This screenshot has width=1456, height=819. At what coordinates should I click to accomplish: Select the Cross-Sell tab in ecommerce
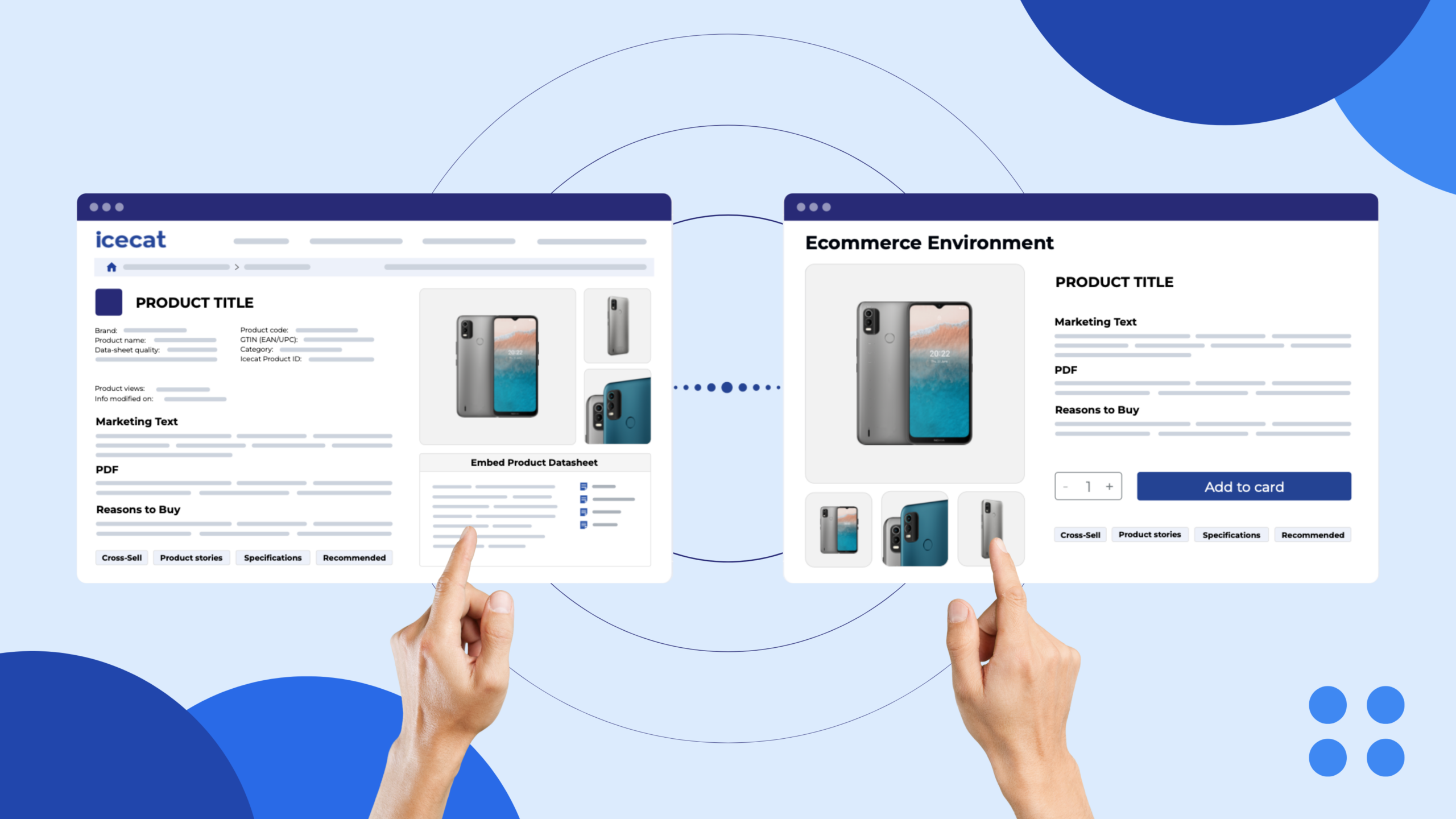[x=1079, y=534]
